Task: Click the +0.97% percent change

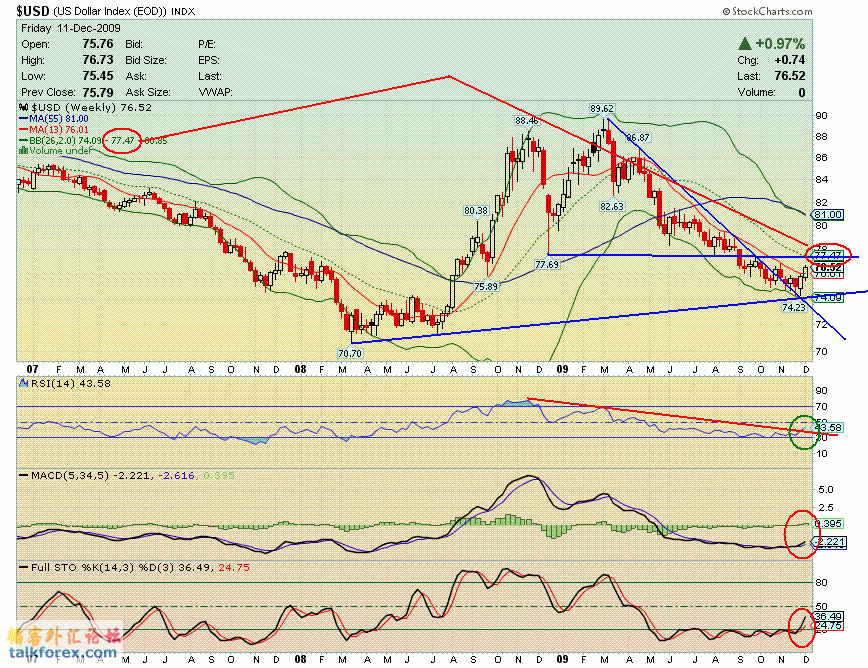Action: coord(781,43)
